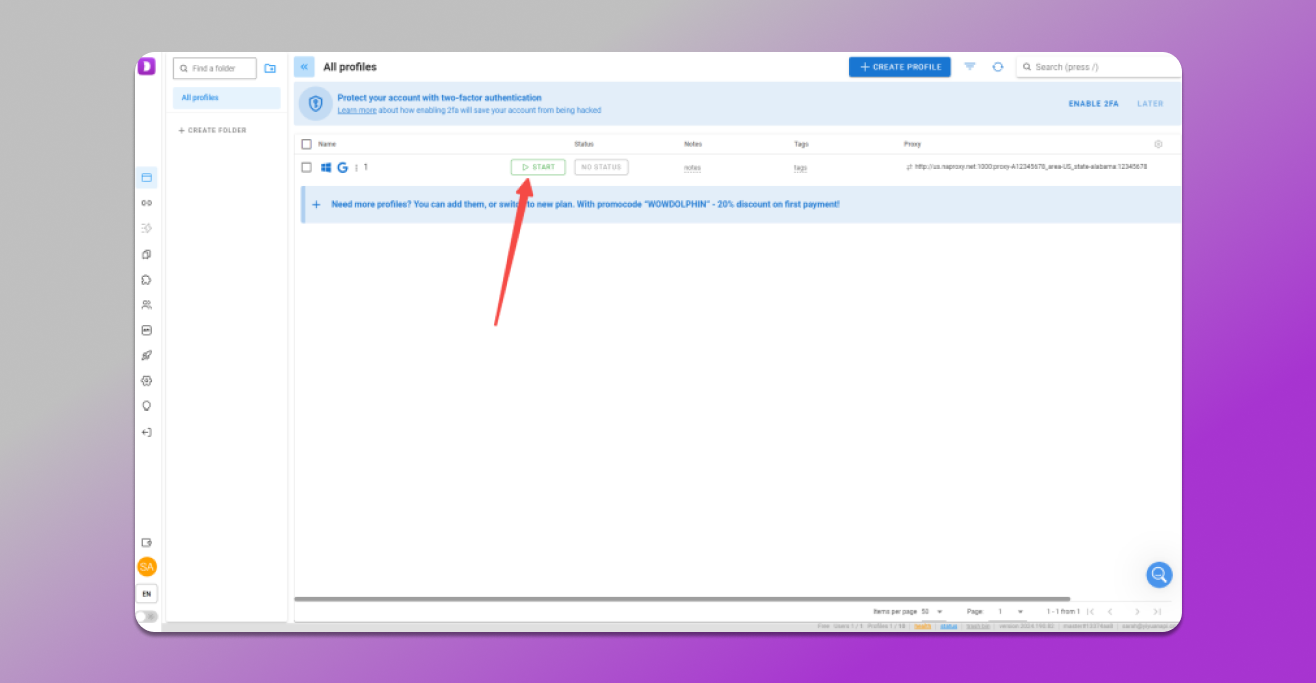This screenshot has height=683, width=1316.
Task: Click the two-factor shield icon
Action: [315, 103]
